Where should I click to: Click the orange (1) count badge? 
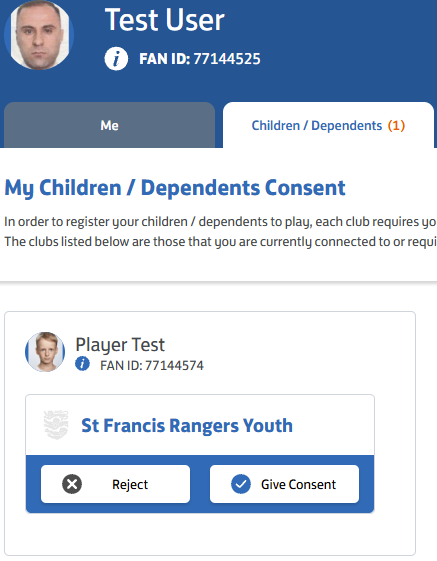396,126
